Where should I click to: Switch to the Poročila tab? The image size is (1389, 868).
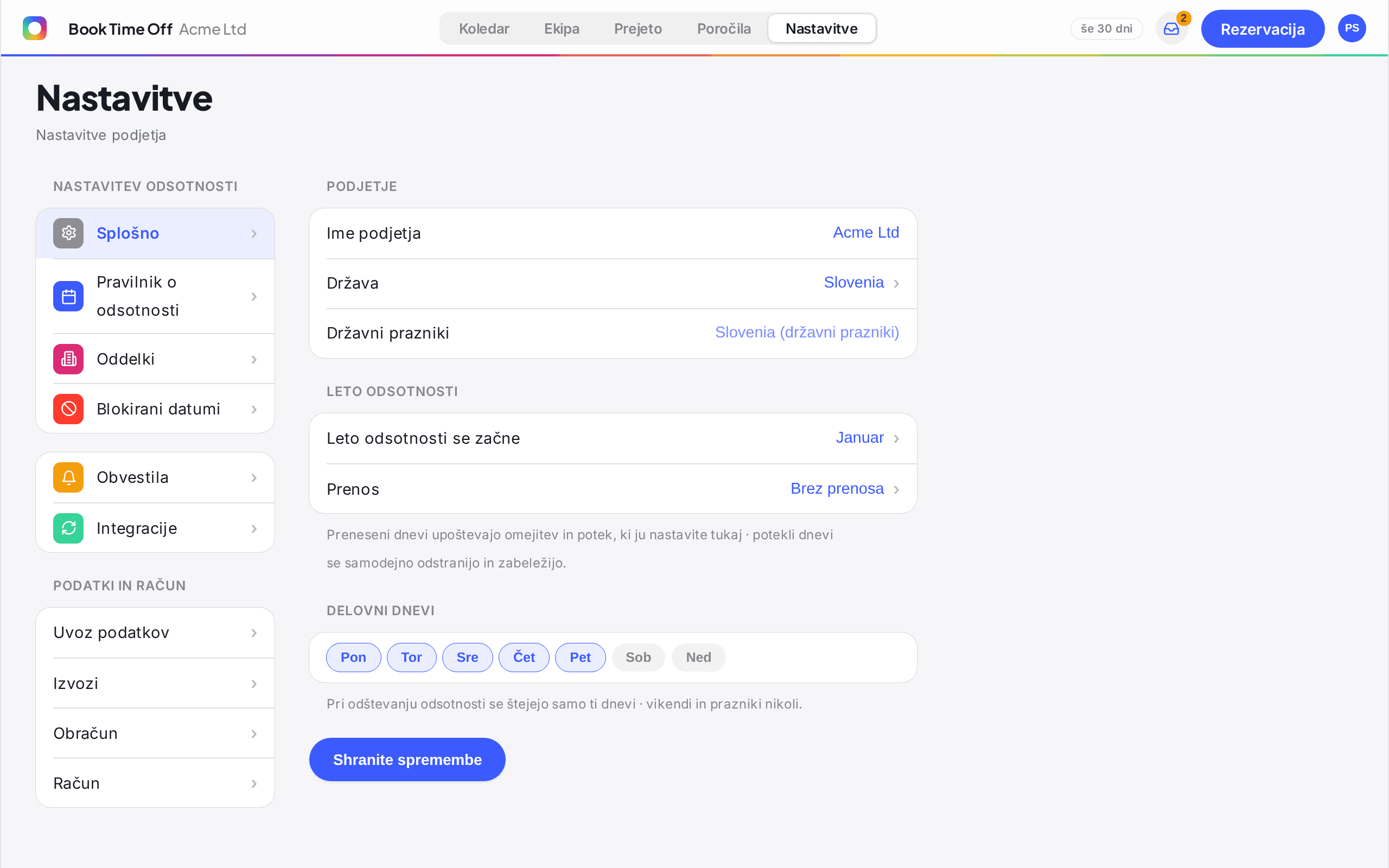point(724,28)
